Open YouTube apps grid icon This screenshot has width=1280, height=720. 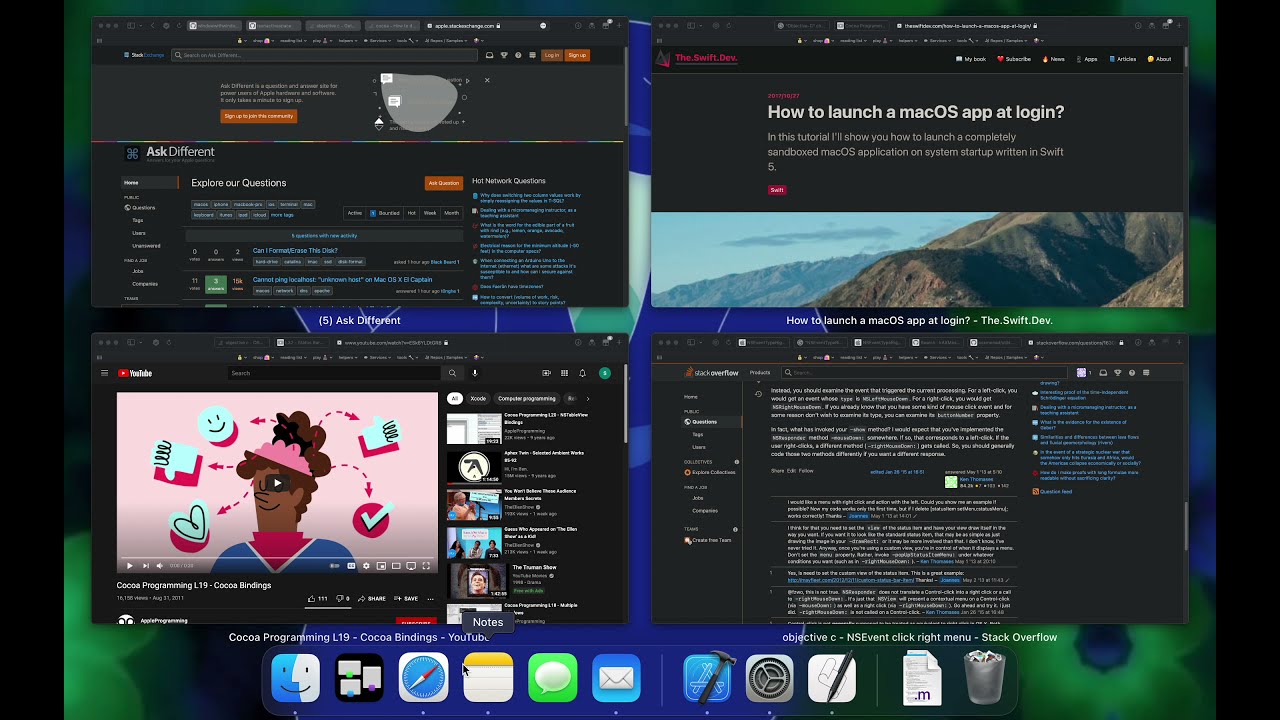pos(564,373)
